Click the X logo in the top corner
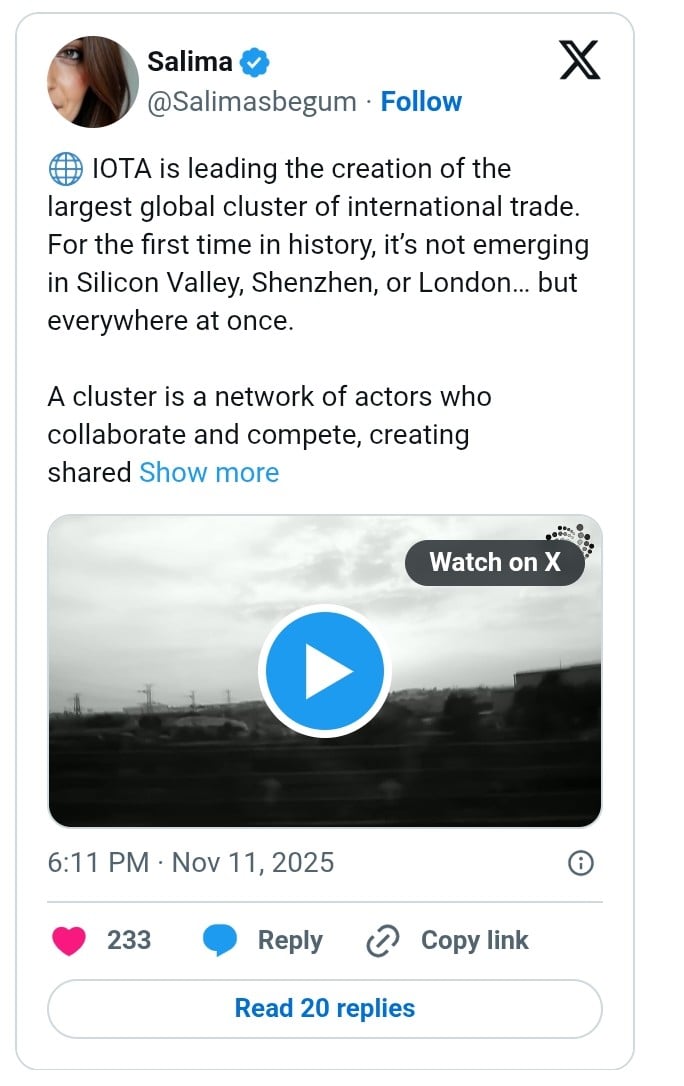This screenshot has width=684, height=1086. pyautogui.click(x=580, y=62)
